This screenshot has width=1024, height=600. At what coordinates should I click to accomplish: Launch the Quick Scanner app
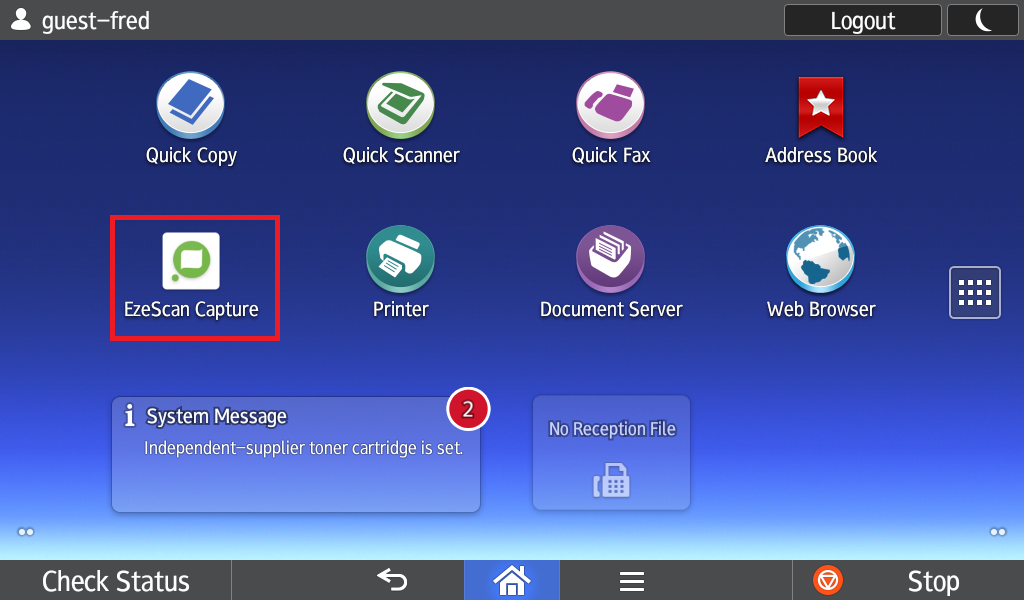pos(400,107)
